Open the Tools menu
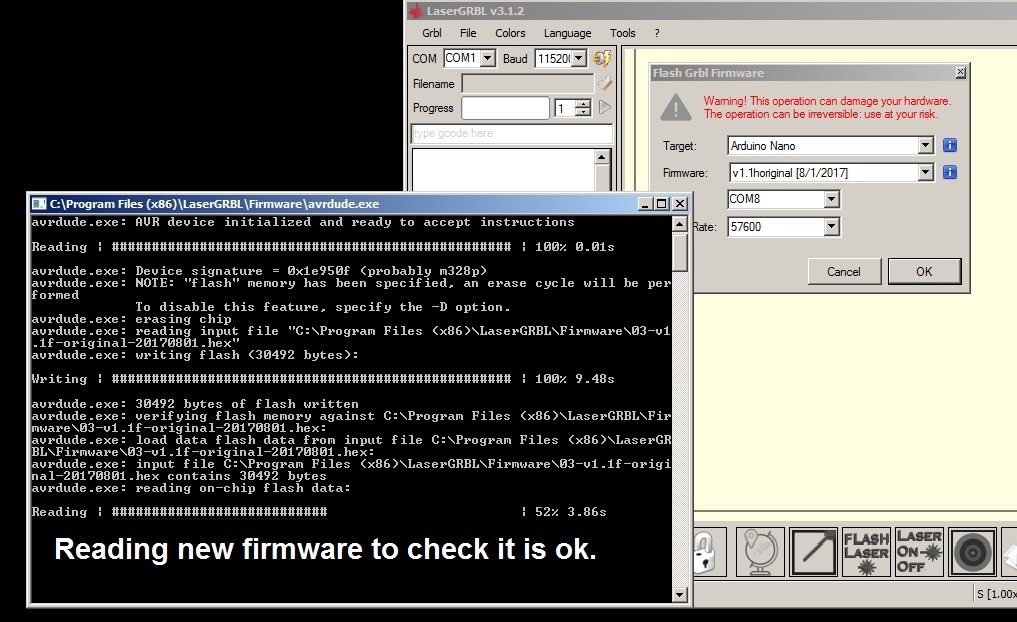The width and height of the screenshot is (1017, 622). 623,33
